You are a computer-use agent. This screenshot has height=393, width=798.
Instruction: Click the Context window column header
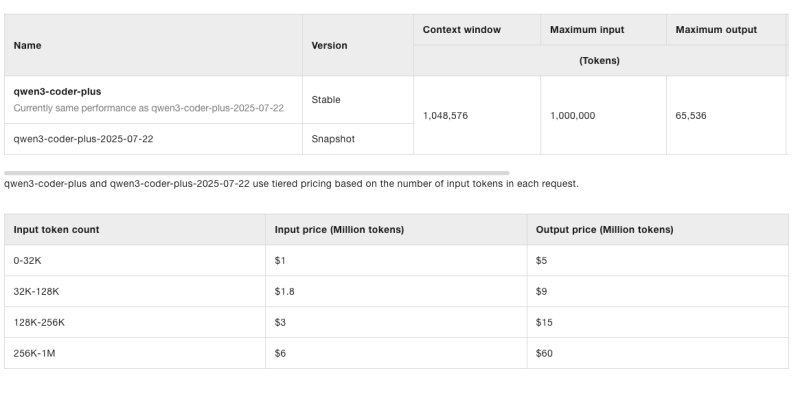click(x=462, y=30)
